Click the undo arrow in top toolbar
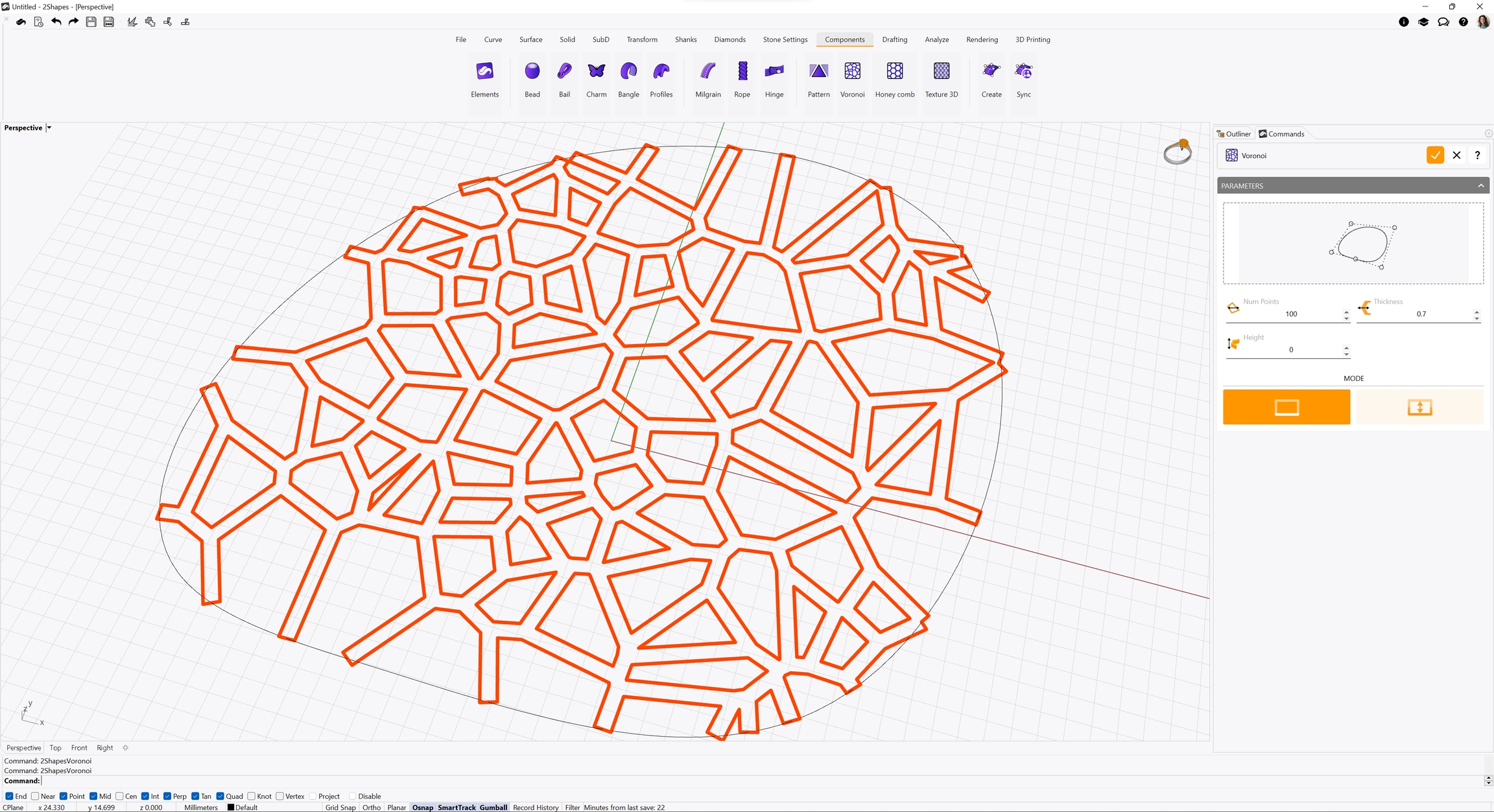The image size is (1494, 812). pos(56,21)
